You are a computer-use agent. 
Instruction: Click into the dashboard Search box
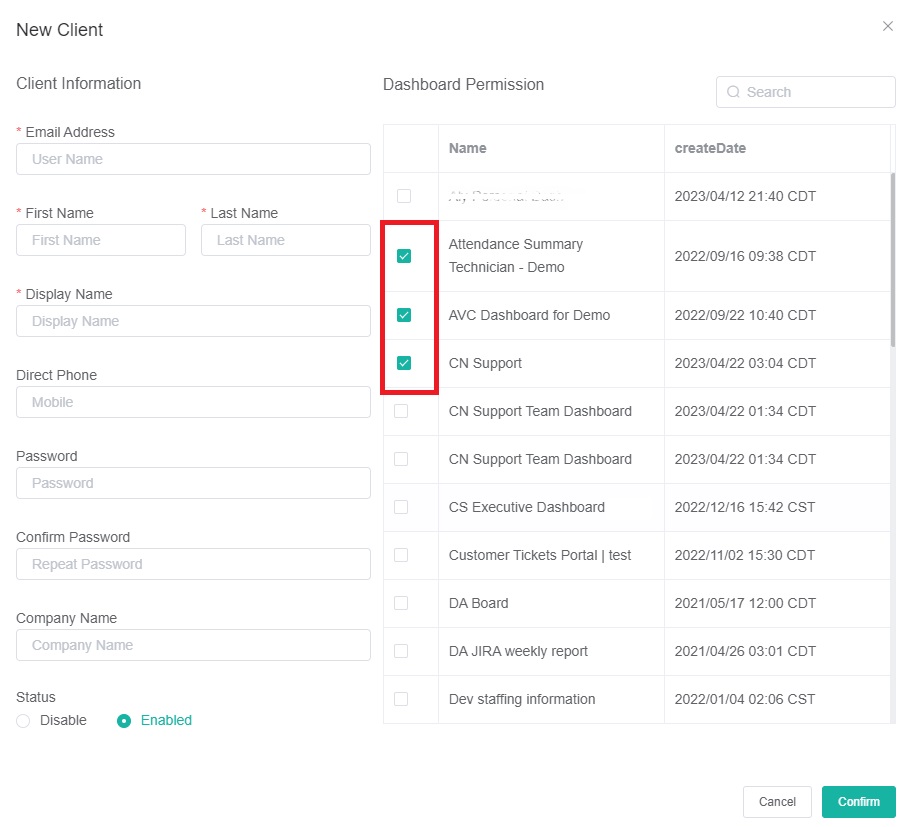coord(815,92)
